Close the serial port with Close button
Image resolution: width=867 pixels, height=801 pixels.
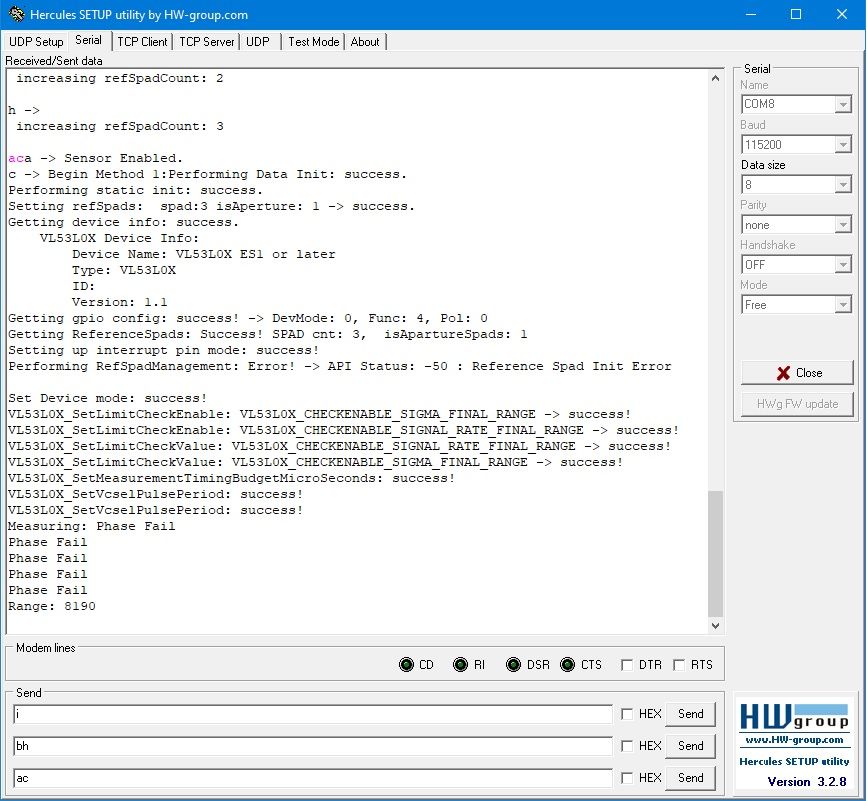797,373
